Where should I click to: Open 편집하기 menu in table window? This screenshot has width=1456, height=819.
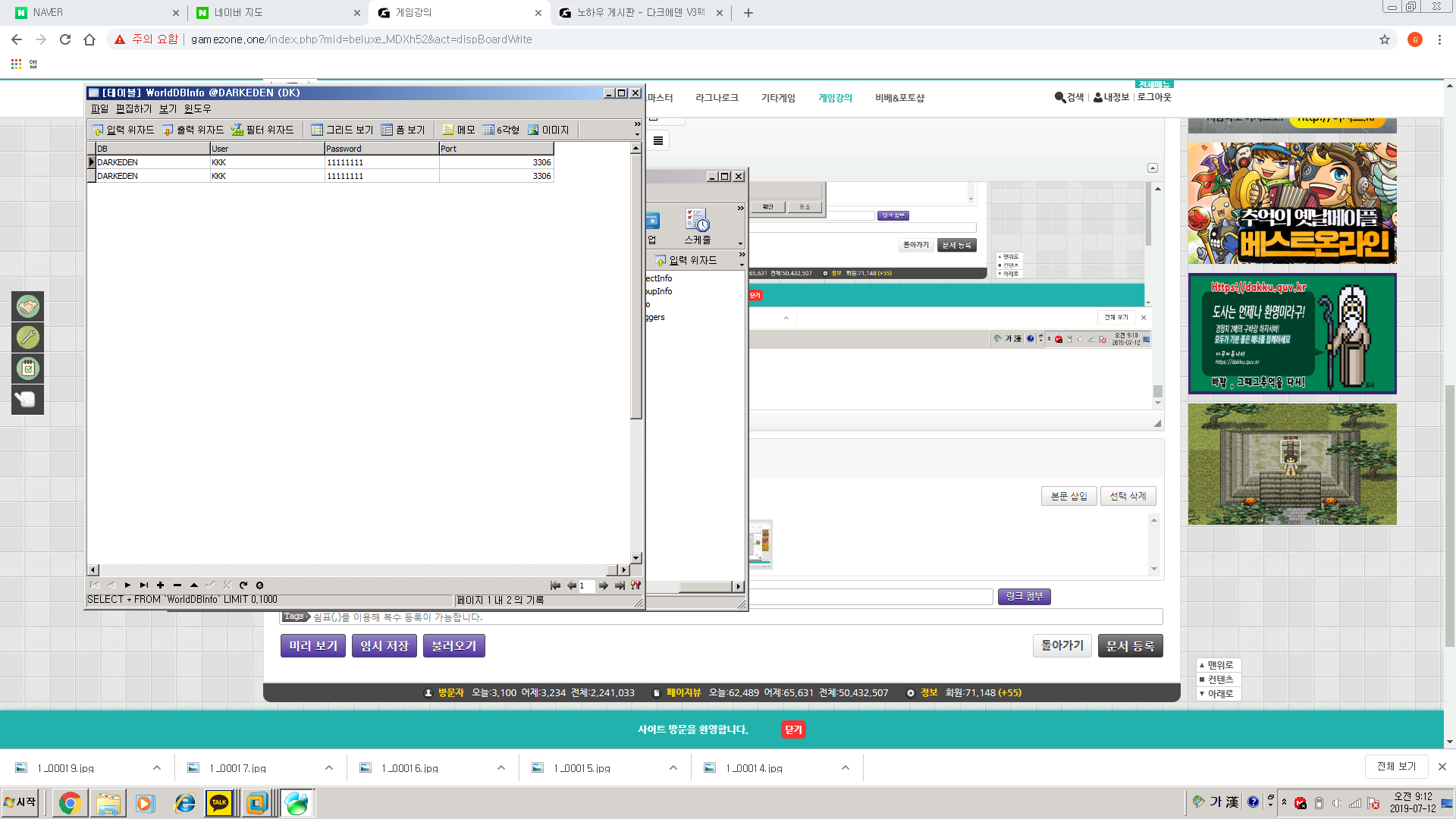pos(133,109)
